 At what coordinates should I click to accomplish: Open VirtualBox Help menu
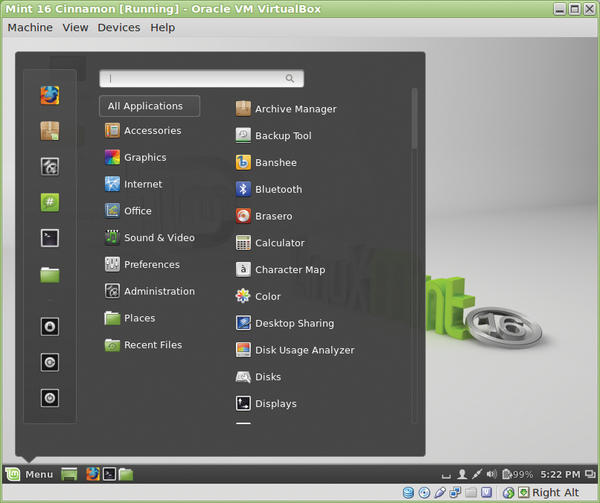[x=163, y=28]
